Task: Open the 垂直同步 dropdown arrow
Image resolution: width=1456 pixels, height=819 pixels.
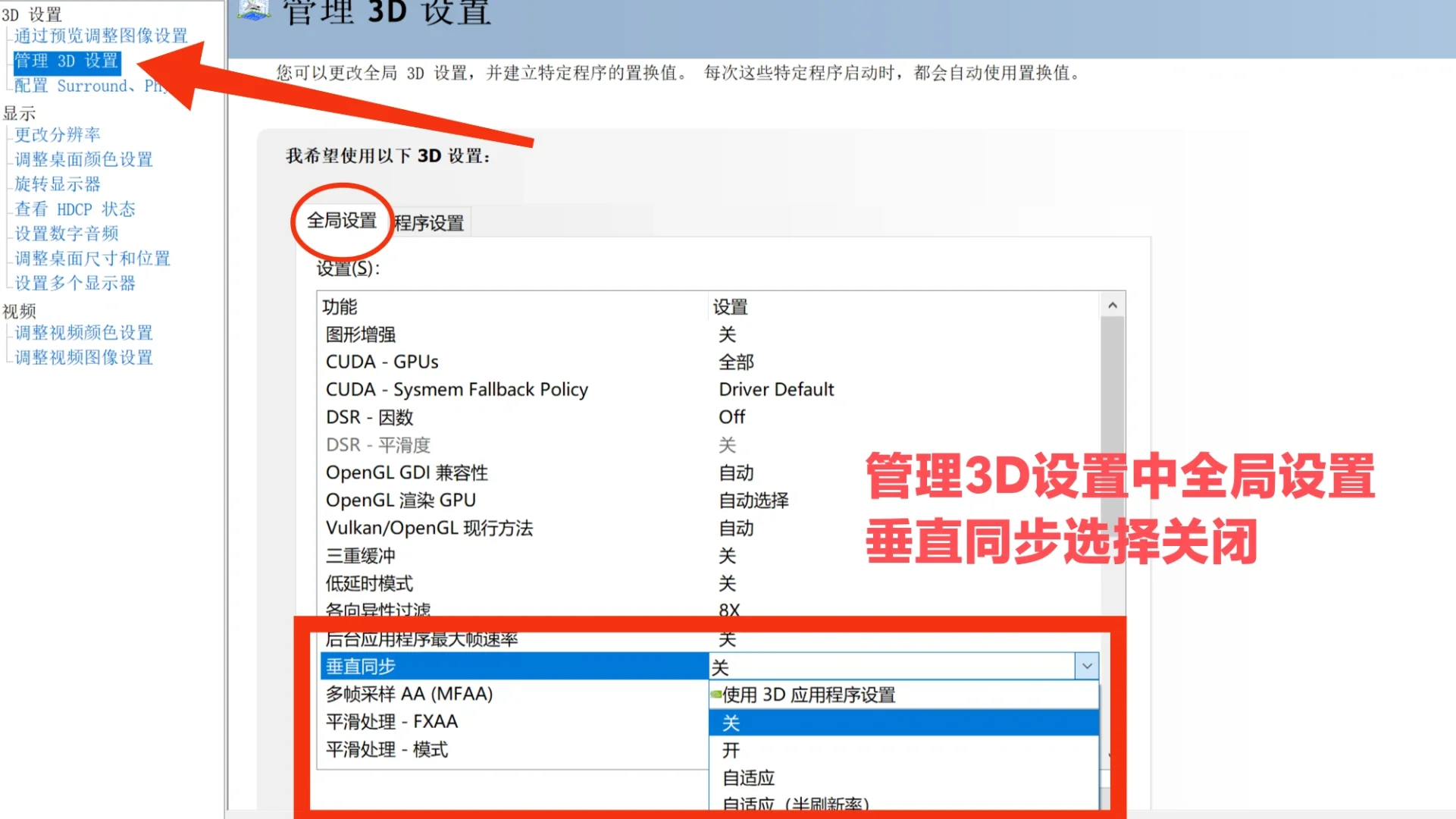Action: tap(1086, 667)
